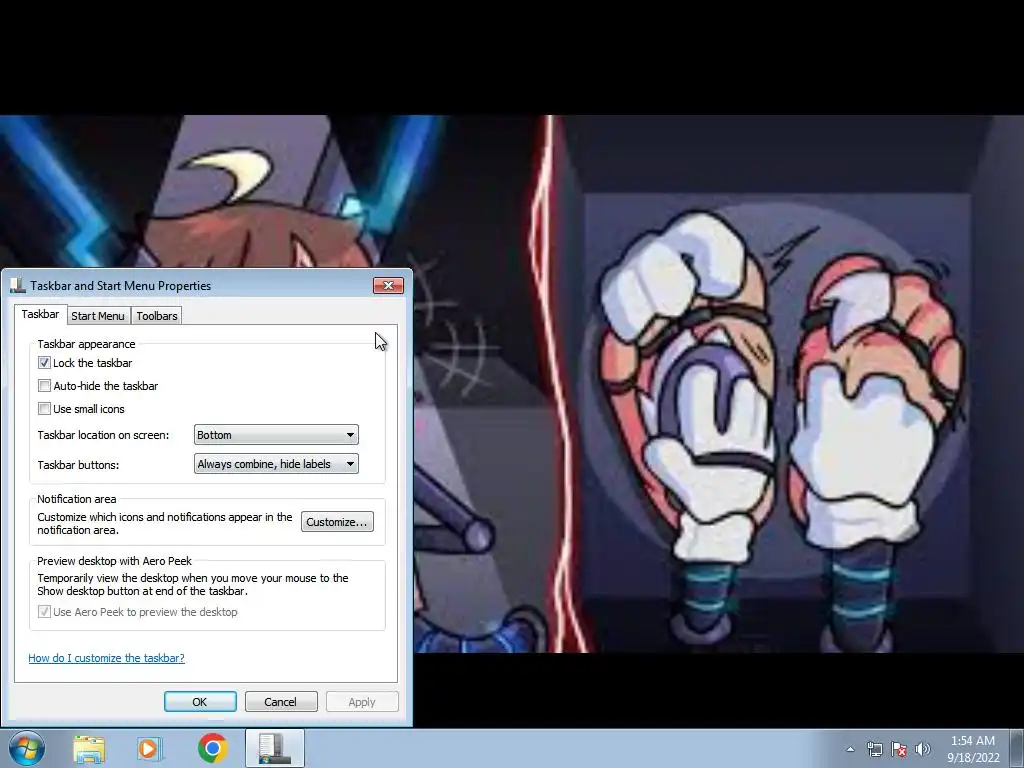Open the Action Center flag icon
Viewport: 1024px width, 768px height.
(899, 749)
